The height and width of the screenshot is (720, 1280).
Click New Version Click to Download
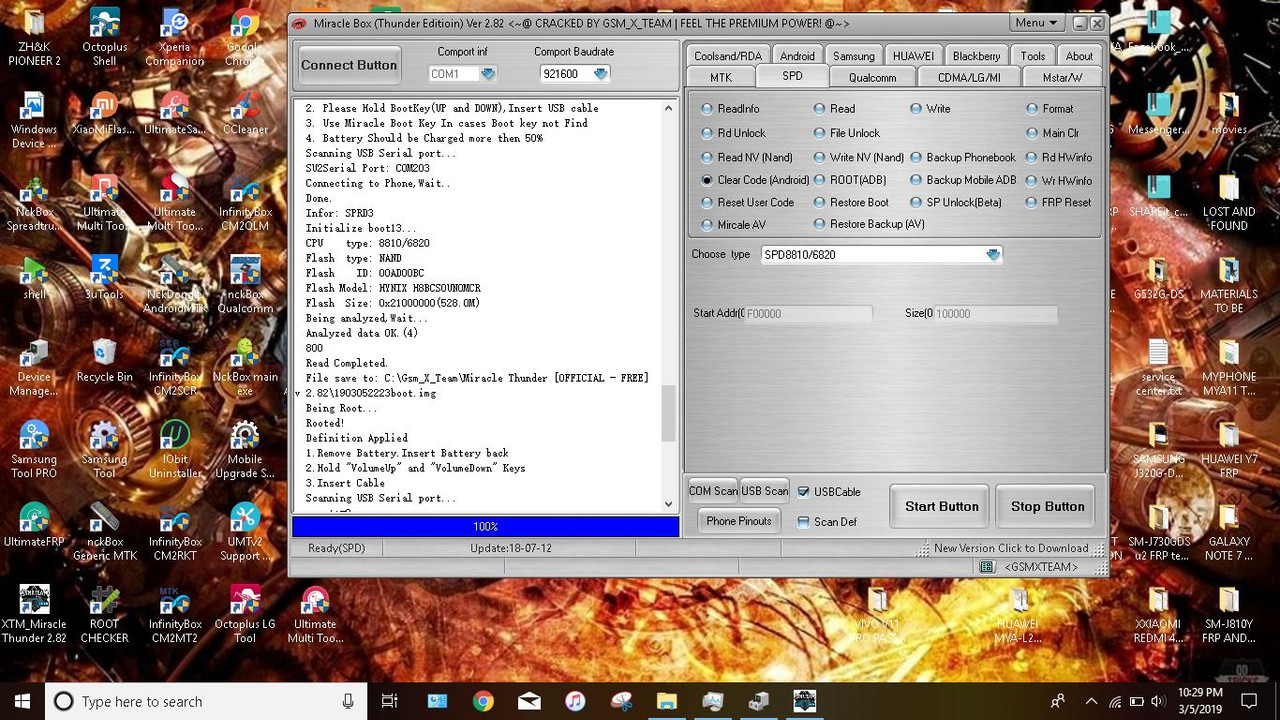pyautogui.click(x=1011, y=548)
